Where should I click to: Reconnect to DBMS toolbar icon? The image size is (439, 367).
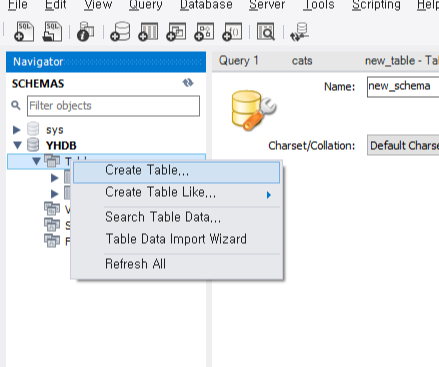coord(299,32)
